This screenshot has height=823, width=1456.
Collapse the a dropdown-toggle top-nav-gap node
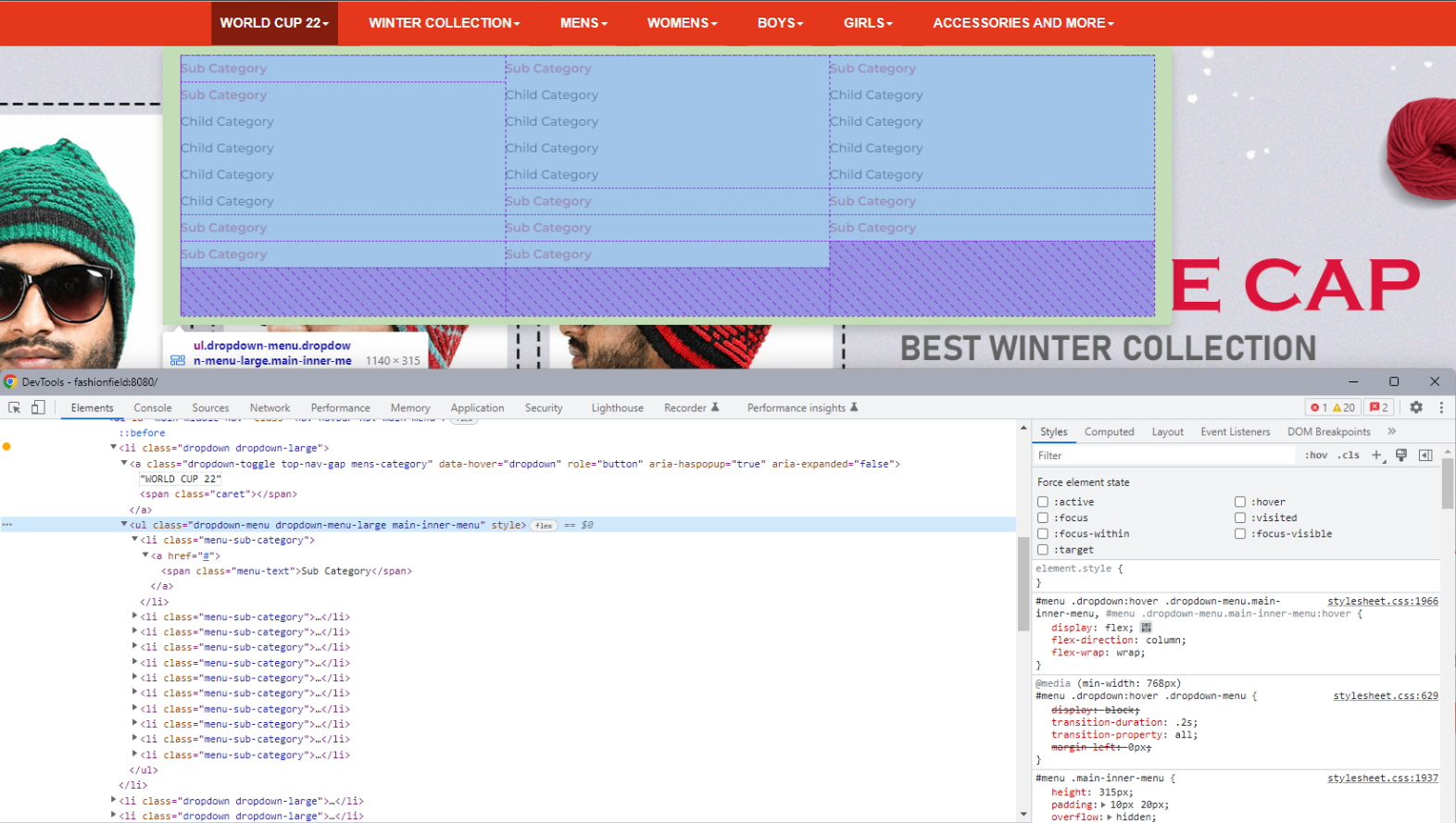pos(124,463)
